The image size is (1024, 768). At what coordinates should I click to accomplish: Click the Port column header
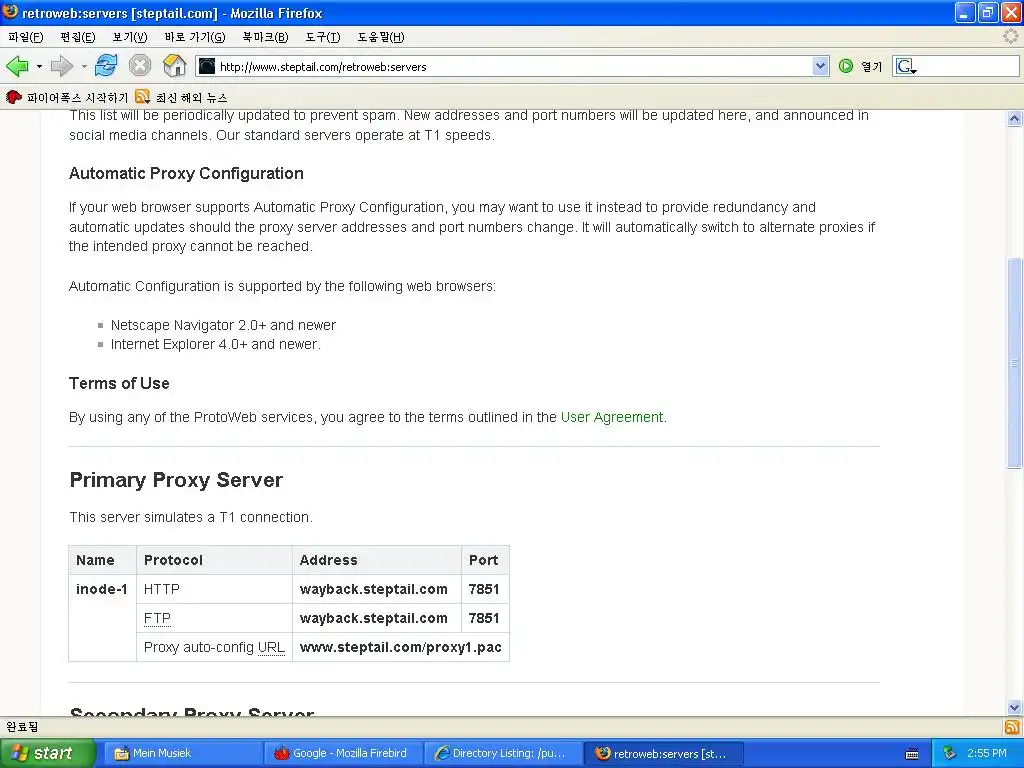485,560
